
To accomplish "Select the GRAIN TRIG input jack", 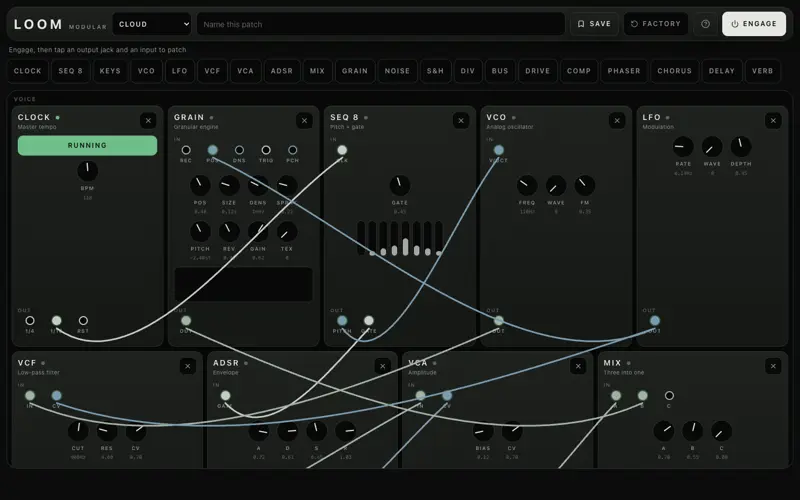I will point(266,150).
